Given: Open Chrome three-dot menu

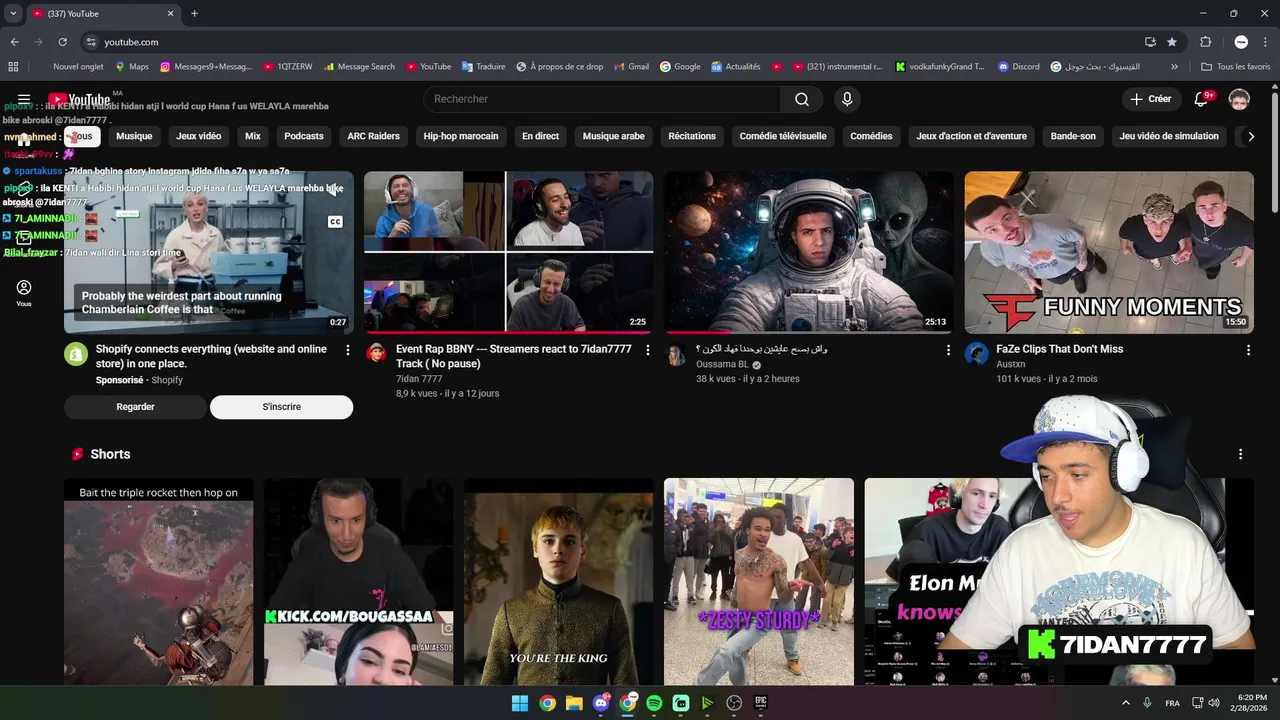Looking at the screenshot, I should pos(1264,42).
